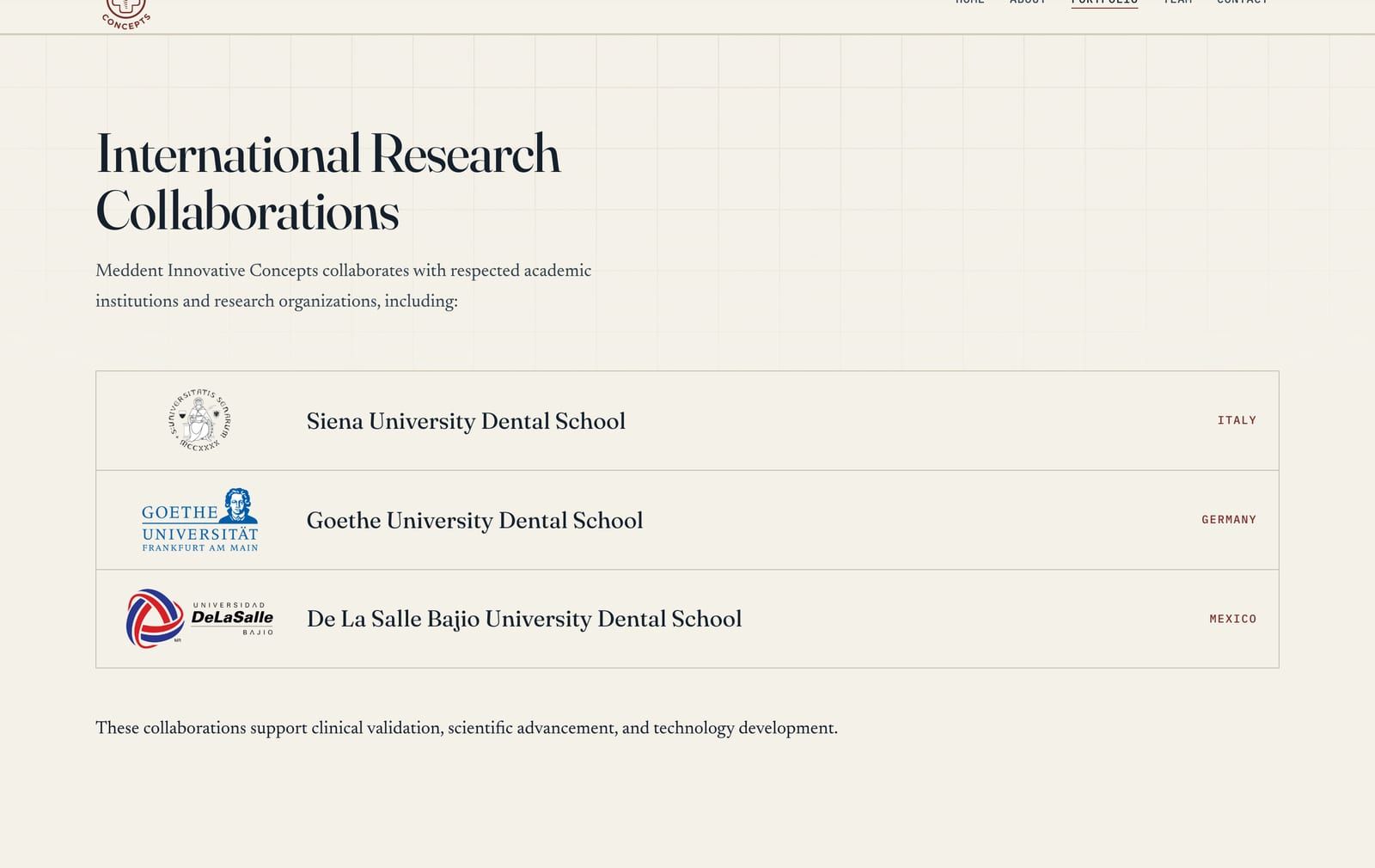Screen dimensions: 1375x868
Task: Open the Home navigation item
Action: 970,3
